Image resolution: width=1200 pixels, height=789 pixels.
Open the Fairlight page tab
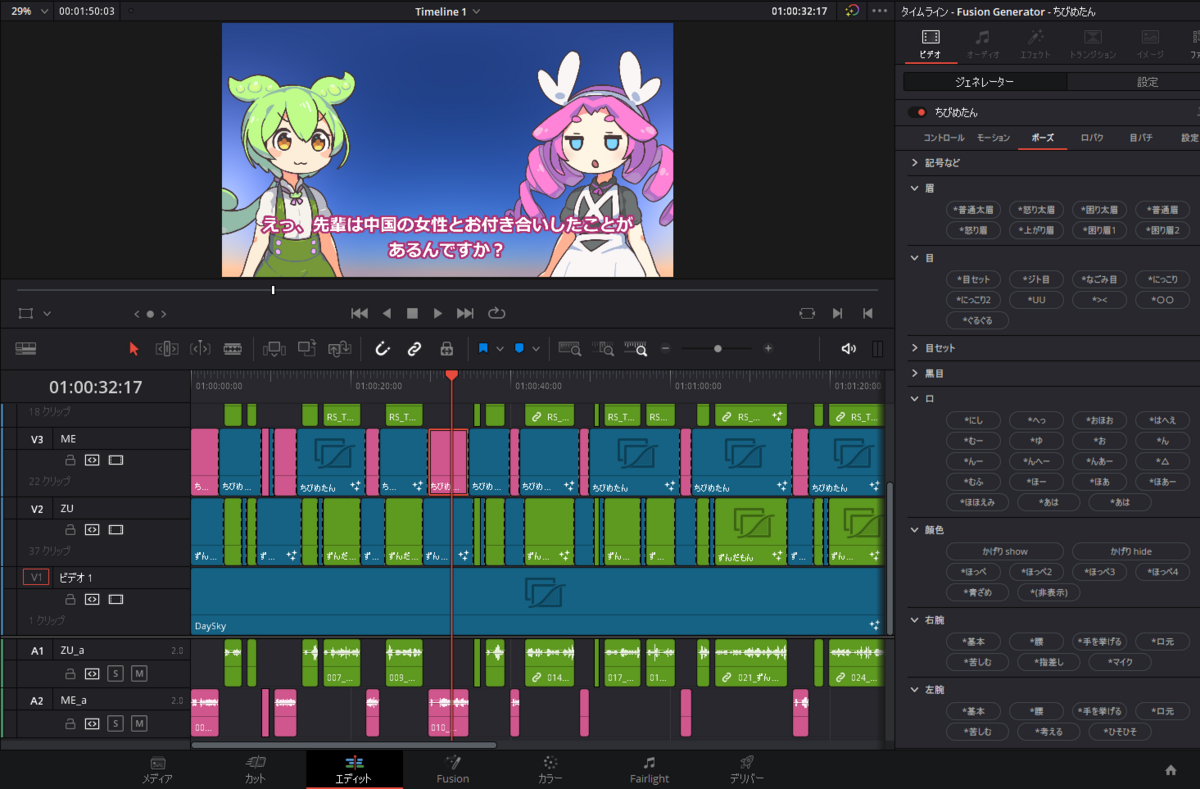[x=649, y=769]
